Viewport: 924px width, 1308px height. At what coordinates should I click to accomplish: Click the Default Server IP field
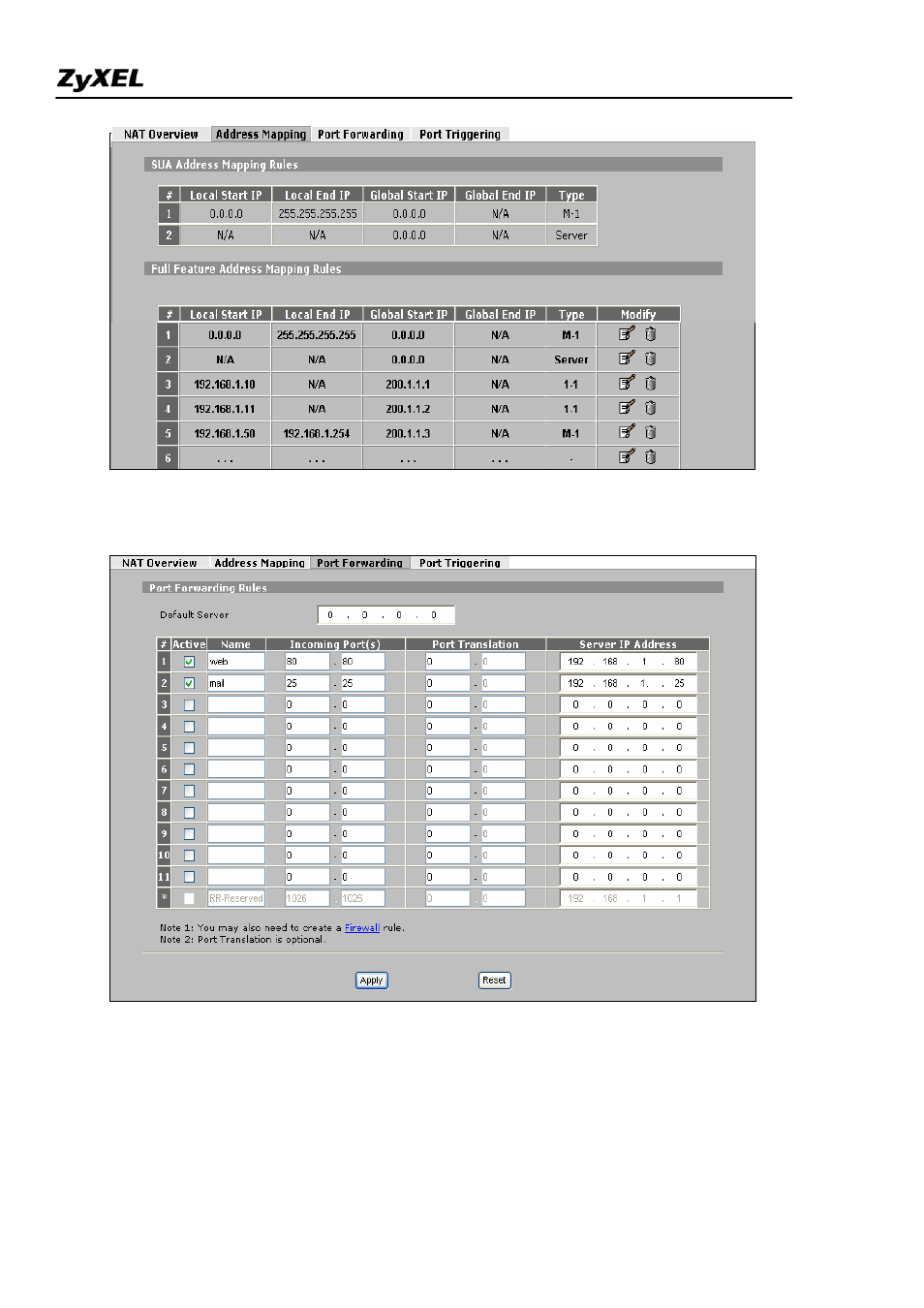point(385,615)
